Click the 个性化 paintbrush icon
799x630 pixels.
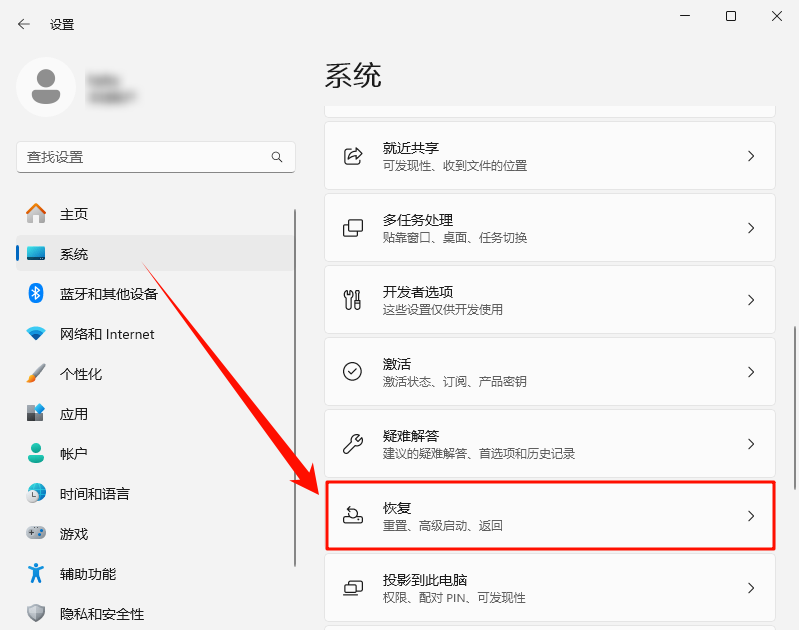coord(36,373)
